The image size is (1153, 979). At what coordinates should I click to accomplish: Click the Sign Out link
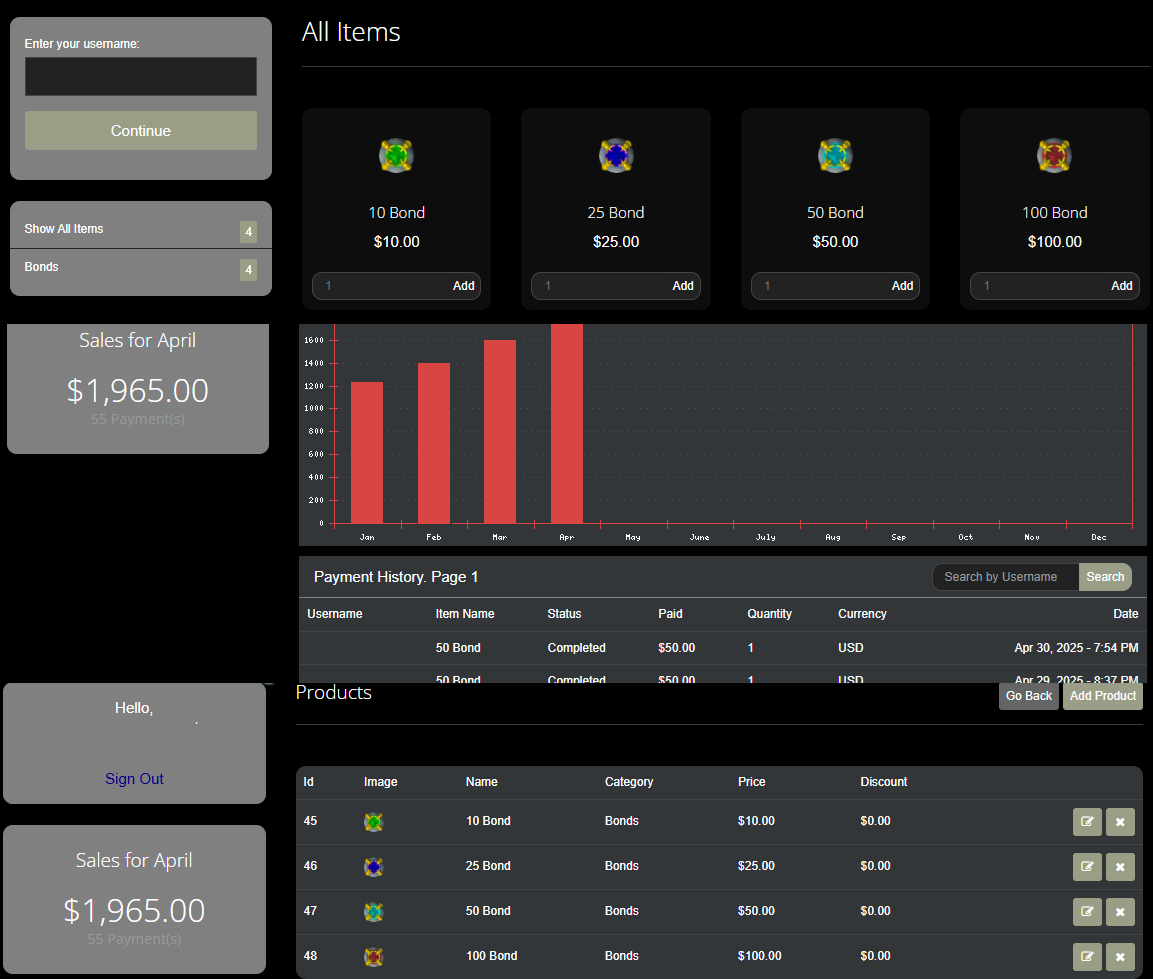pyautogui.click(x=134, y=778)
